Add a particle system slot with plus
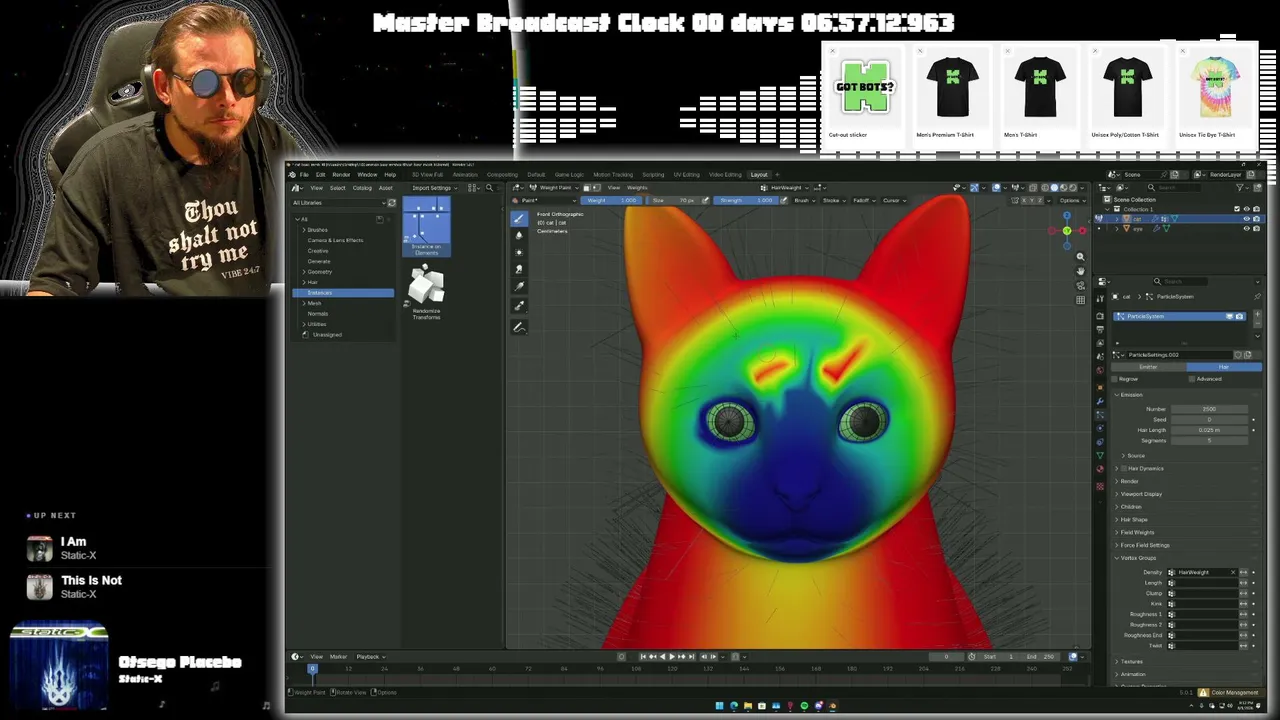Viewport: 1280px width, 720px height. coord(1257,314)
